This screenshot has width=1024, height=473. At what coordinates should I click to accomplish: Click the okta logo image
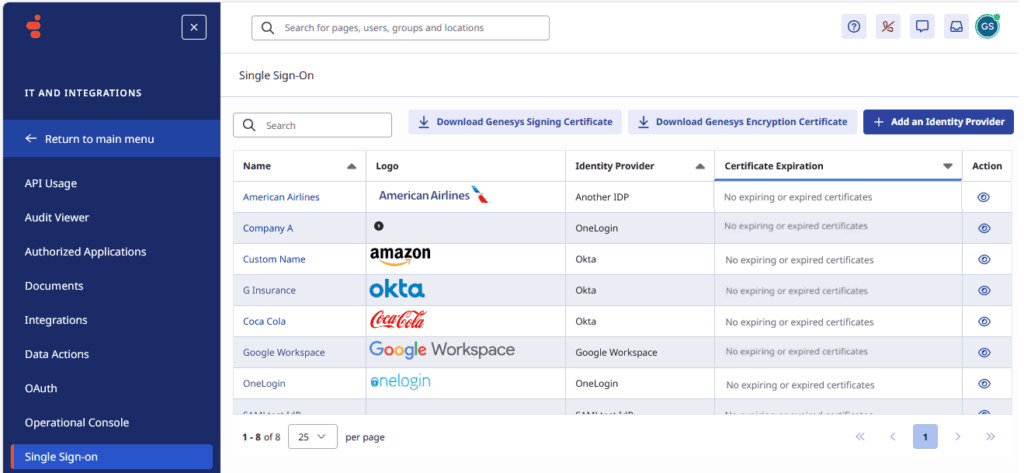tap(397, 289)
